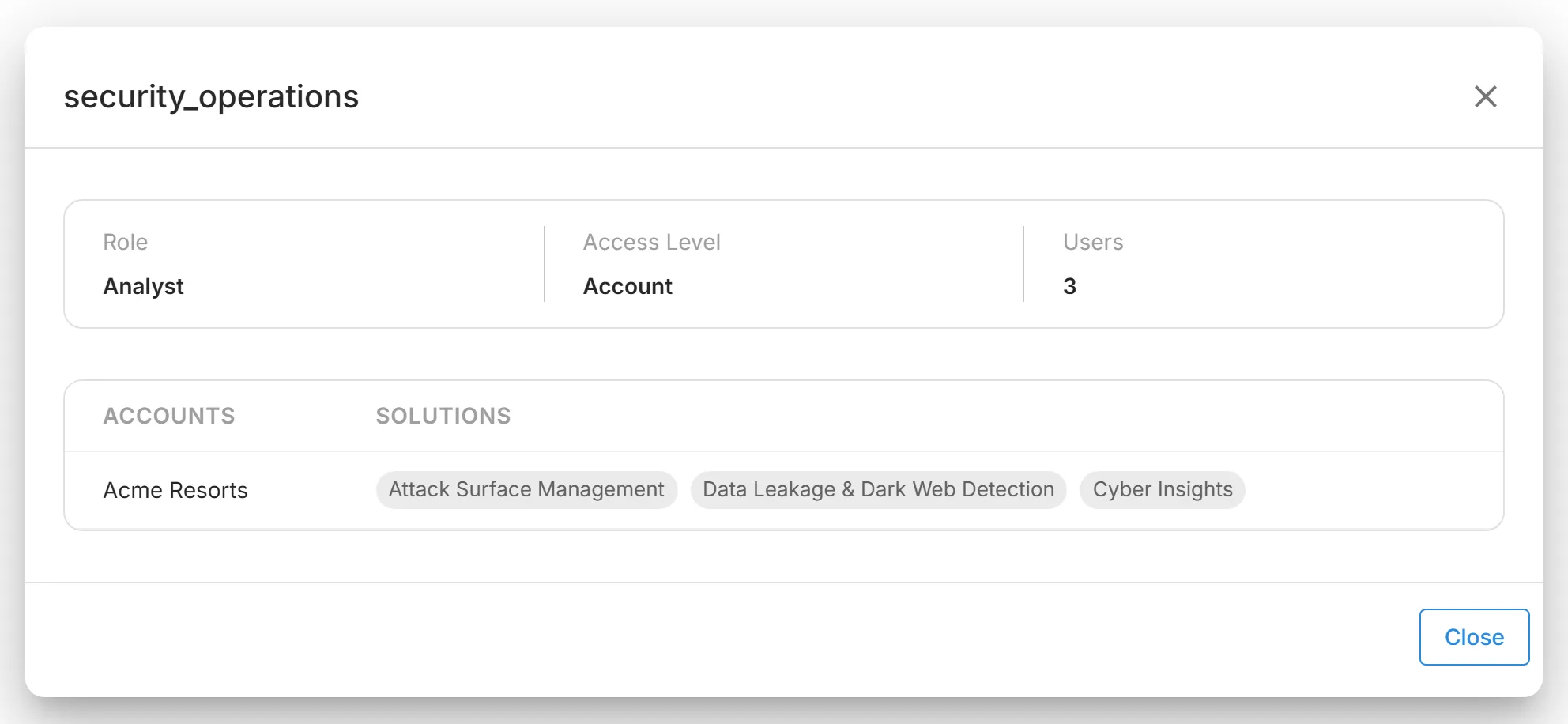This screenshot has width=1568, height=724.
Task: Select the Attack Surface Management tag
Action: (x=526, y=490)
